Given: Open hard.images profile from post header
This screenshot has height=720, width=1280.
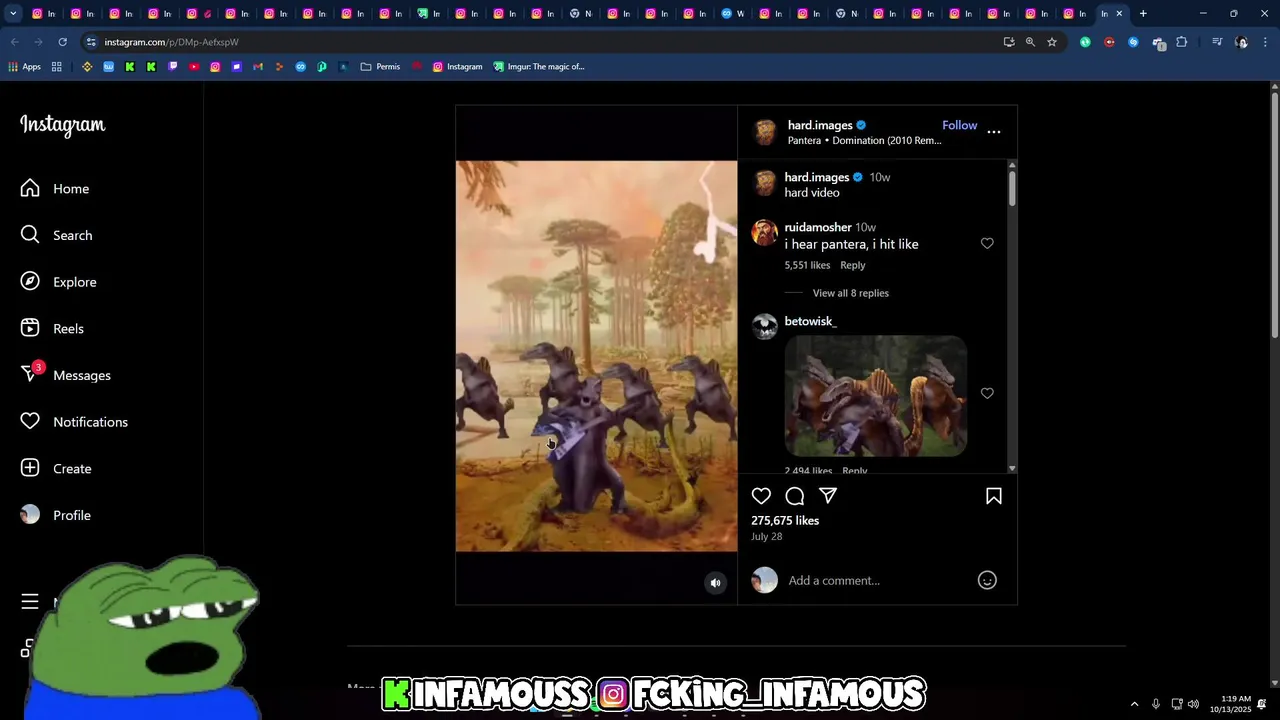Looking at the screenshot, I should 820,125.
